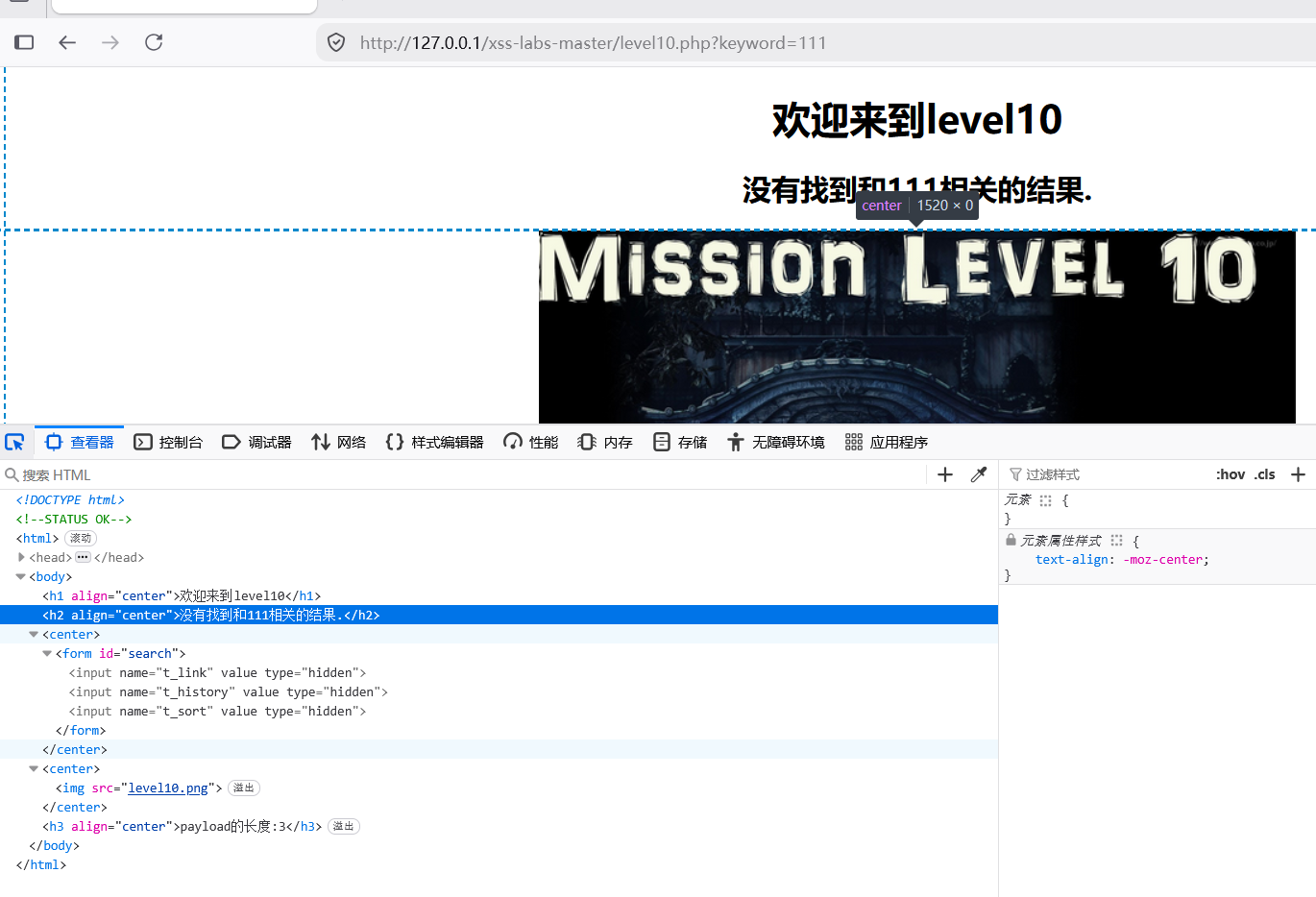The image size is (1316, 897).
Task: Click the -moz-center property value
Action: [x=1163, y=559]
